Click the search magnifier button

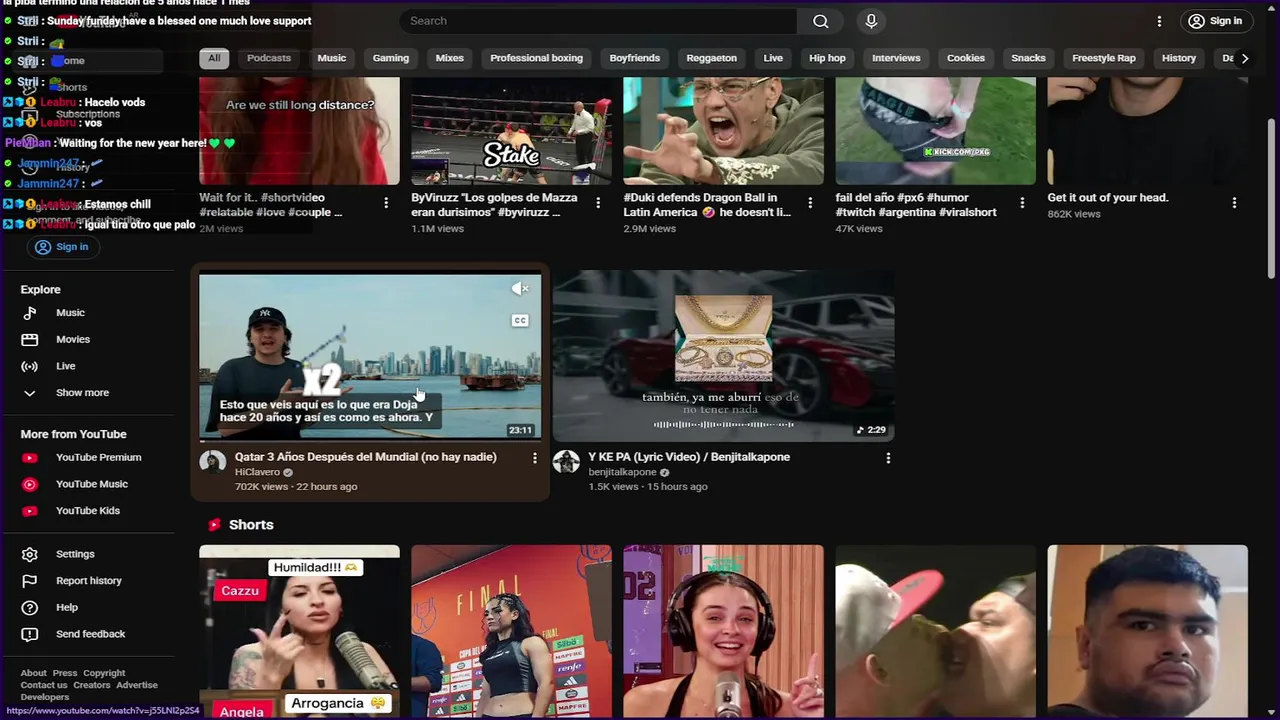(x=821, y=21)
